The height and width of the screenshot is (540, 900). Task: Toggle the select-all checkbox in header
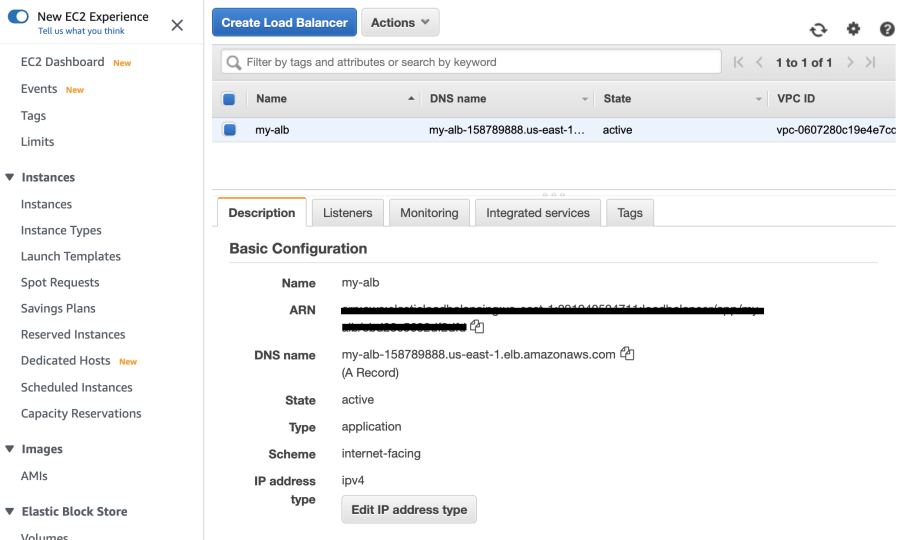(x=229, y=99)
